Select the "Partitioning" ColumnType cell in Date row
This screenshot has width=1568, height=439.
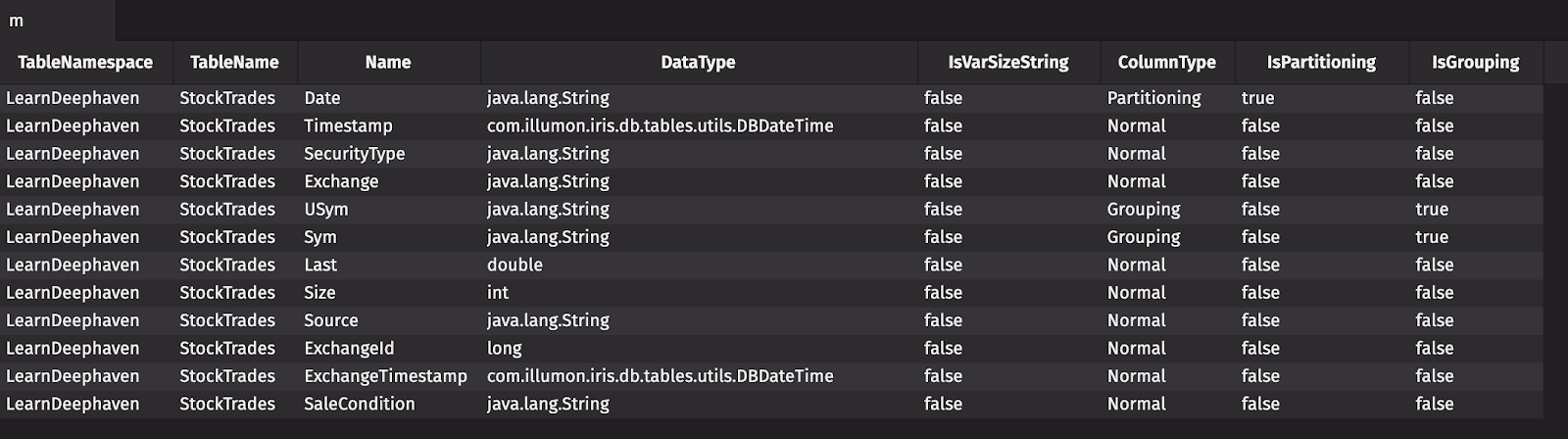click(x=1153, y=98)
